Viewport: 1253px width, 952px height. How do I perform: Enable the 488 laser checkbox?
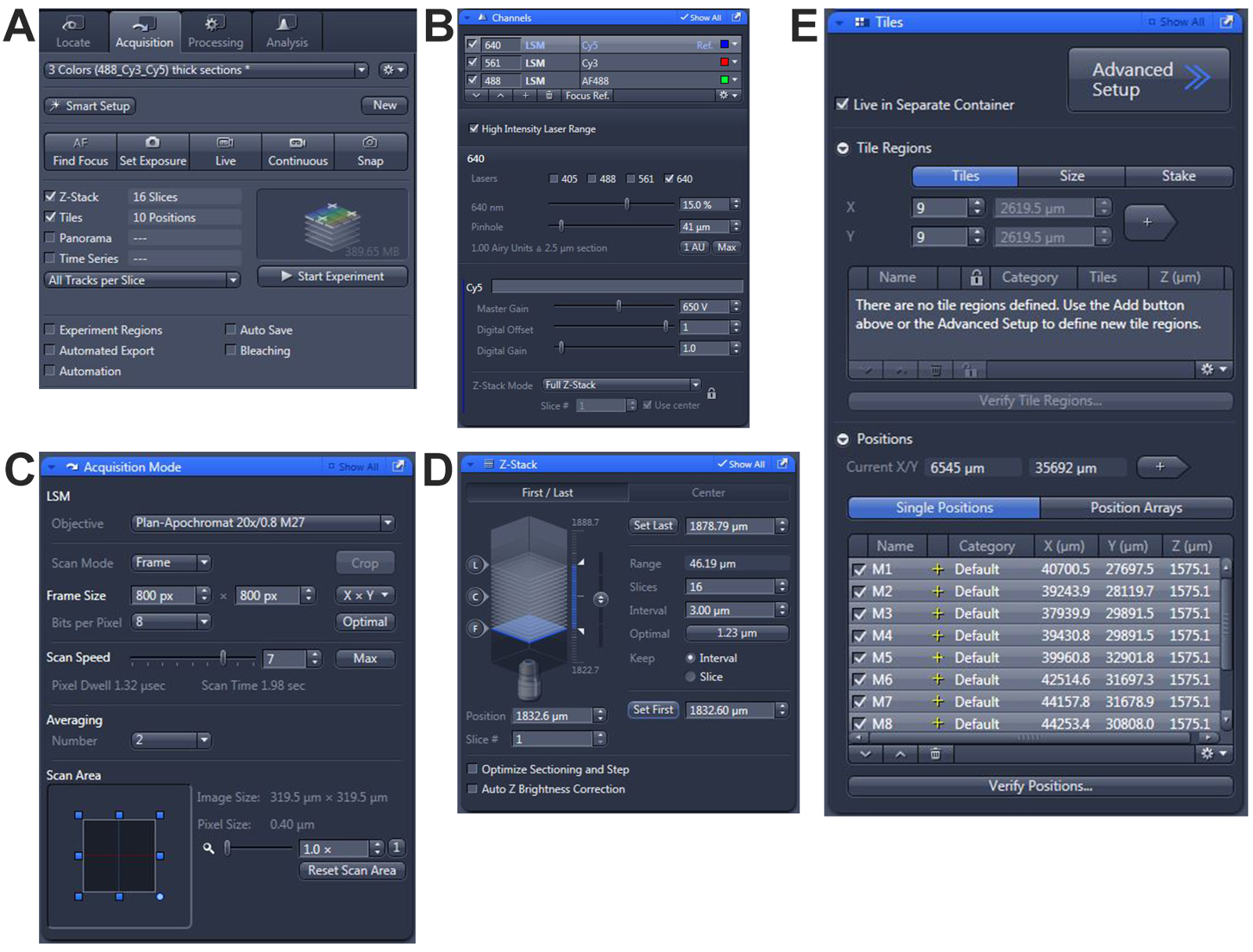[x=593, y=178]
